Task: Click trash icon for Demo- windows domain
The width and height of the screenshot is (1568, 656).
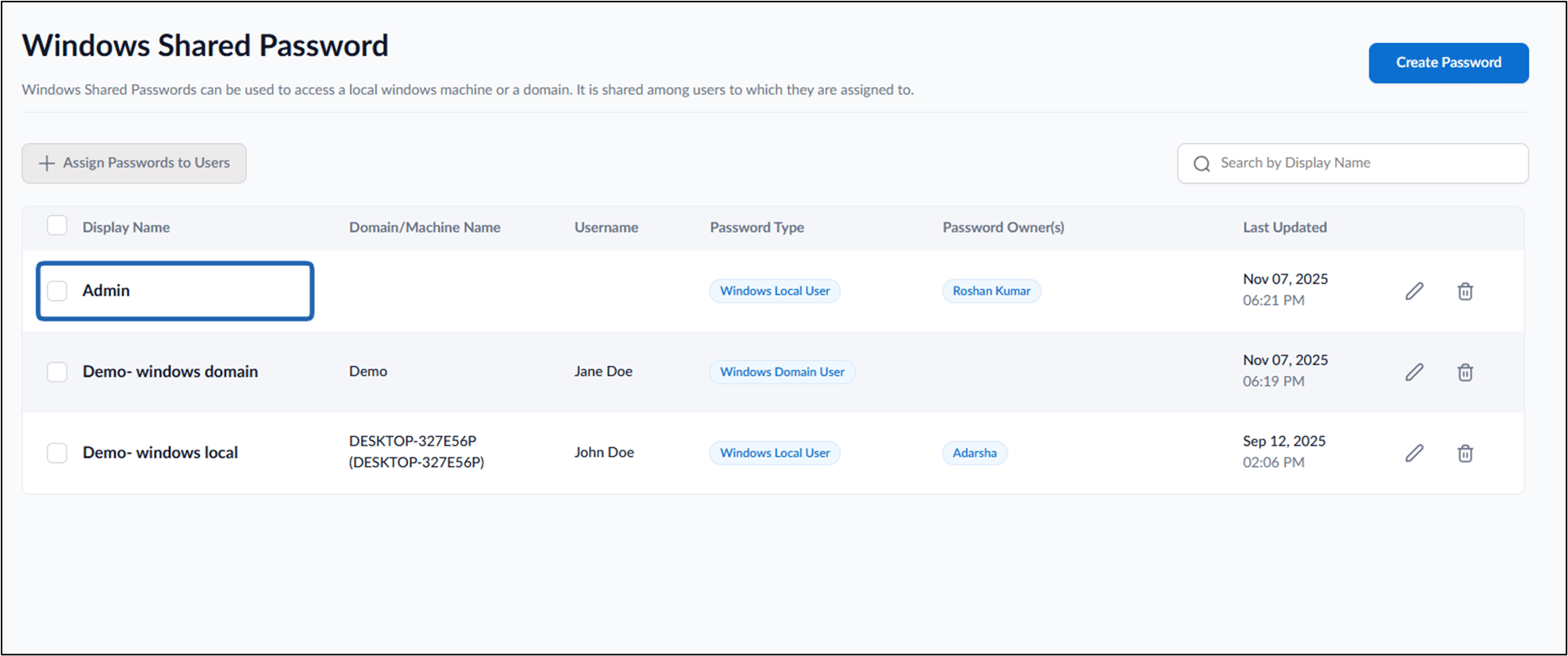Action: coord(1465,372)
